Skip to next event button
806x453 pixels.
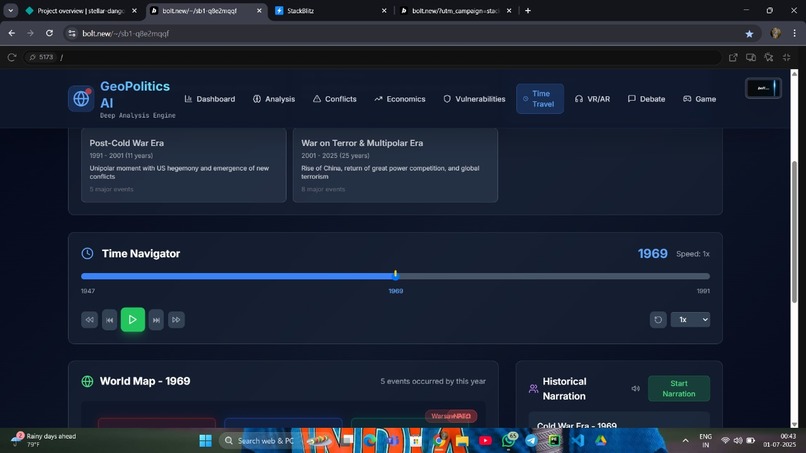pos(156,320)
